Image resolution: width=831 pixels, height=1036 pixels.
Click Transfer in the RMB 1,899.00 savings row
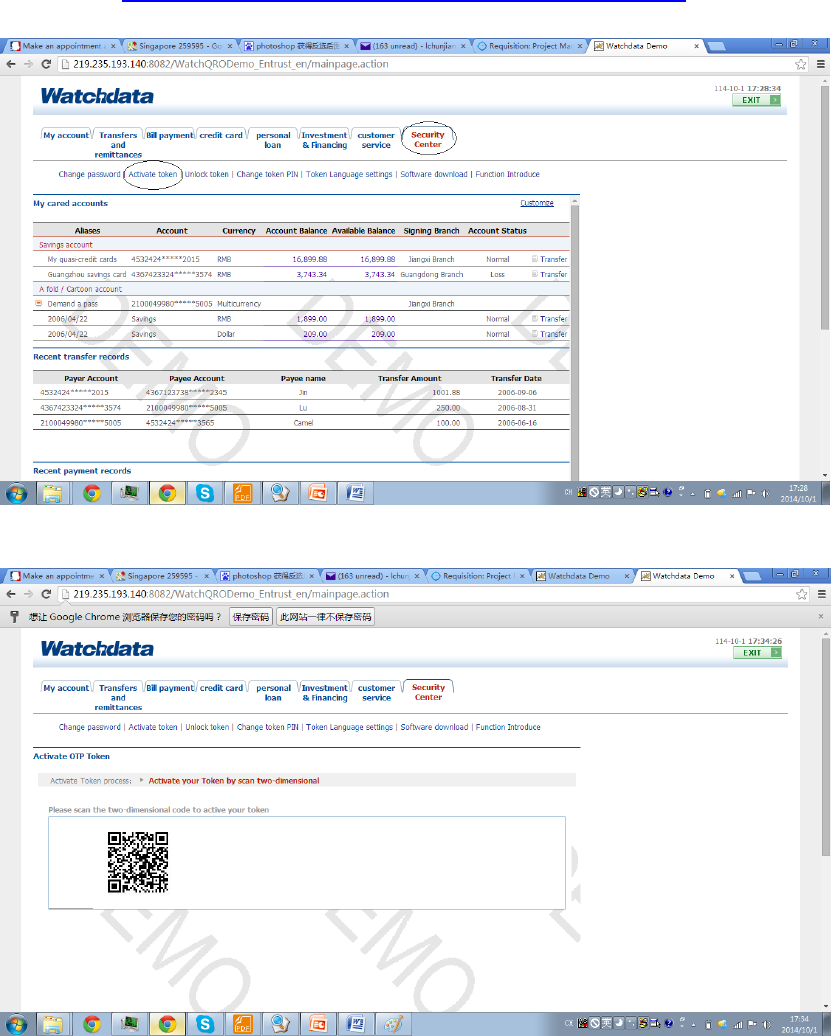point(554,318)
